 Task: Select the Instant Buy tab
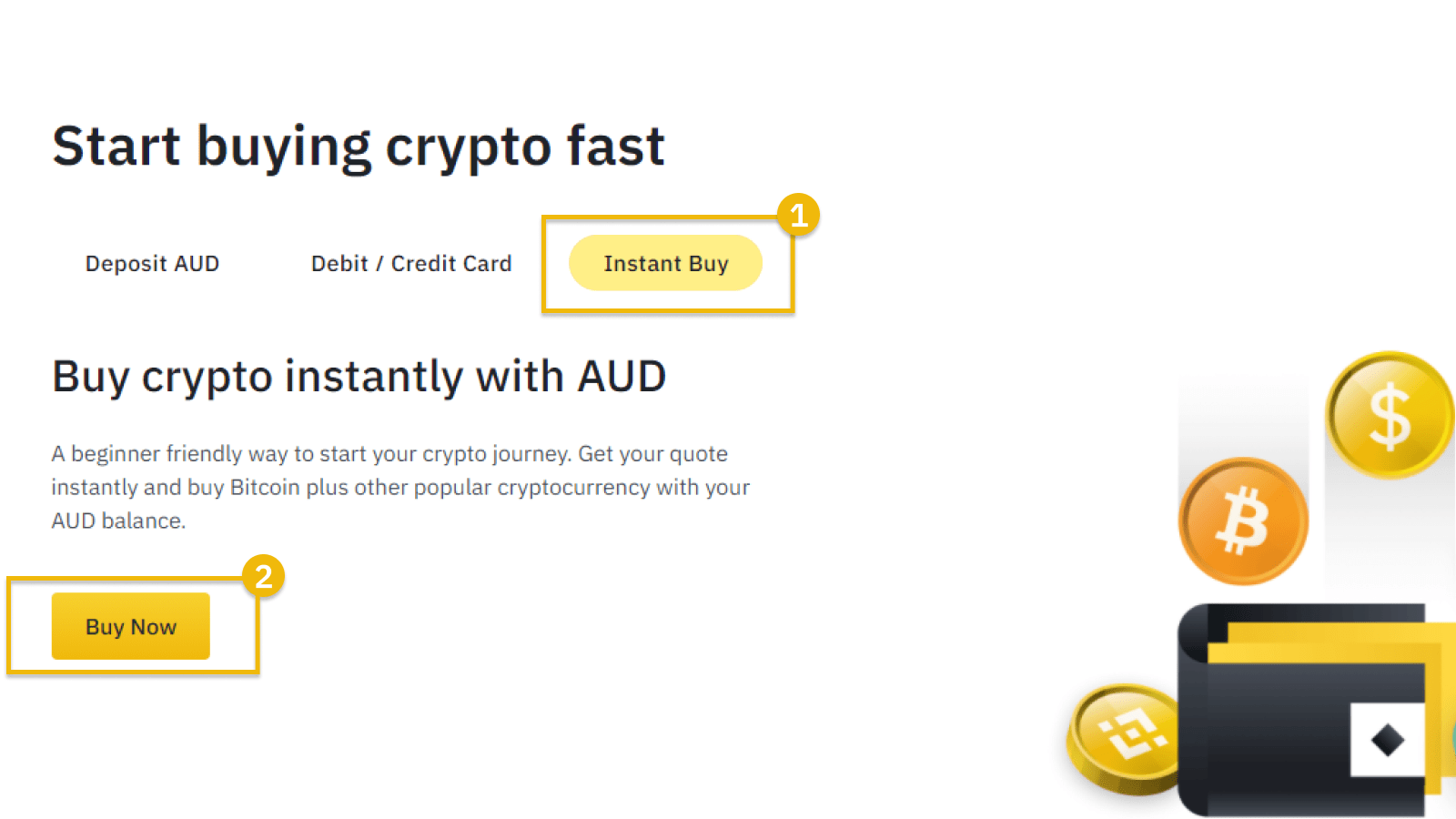(x=665, y=263)
